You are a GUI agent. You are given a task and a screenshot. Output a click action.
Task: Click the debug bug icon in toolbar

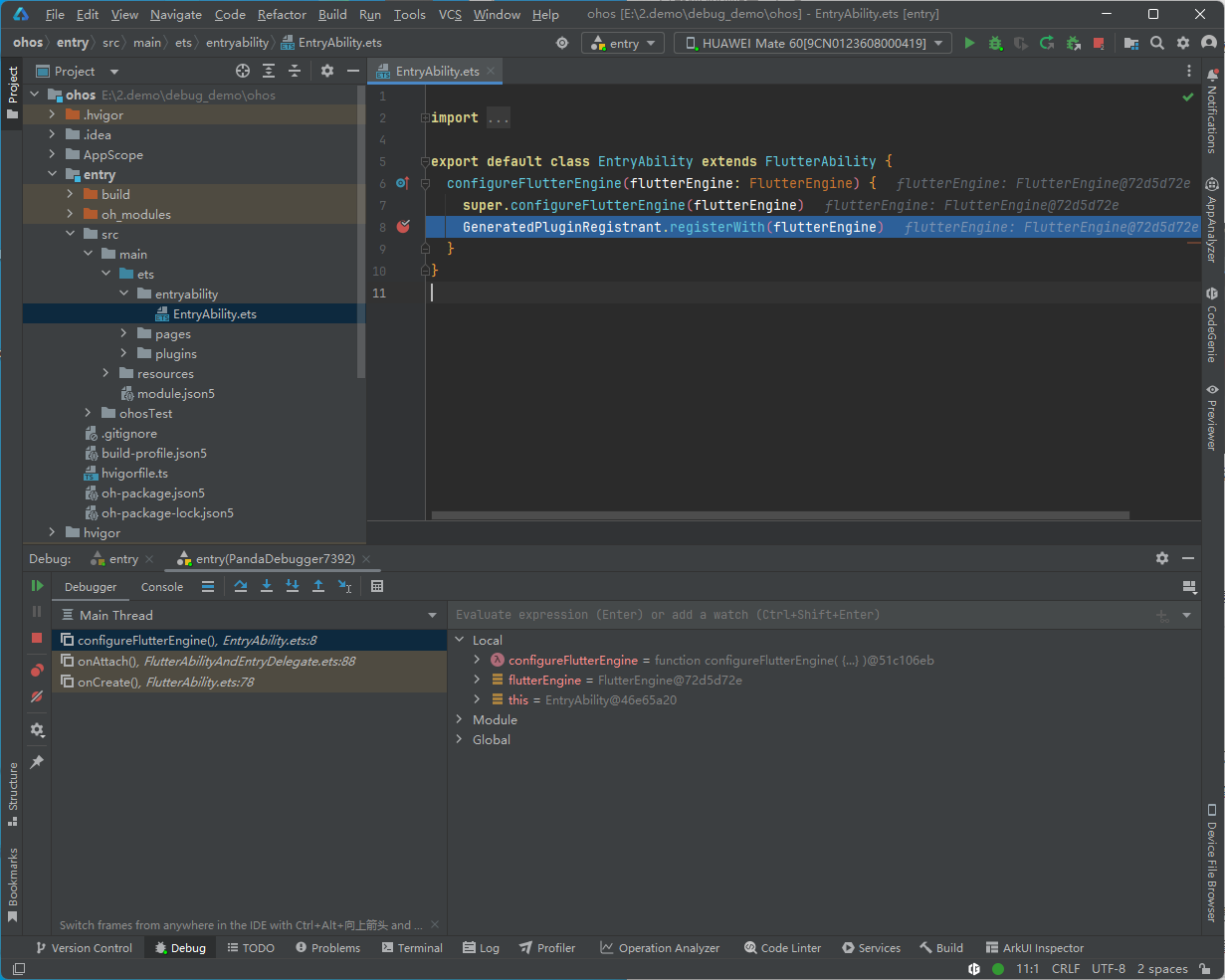(x=995, y=43)
